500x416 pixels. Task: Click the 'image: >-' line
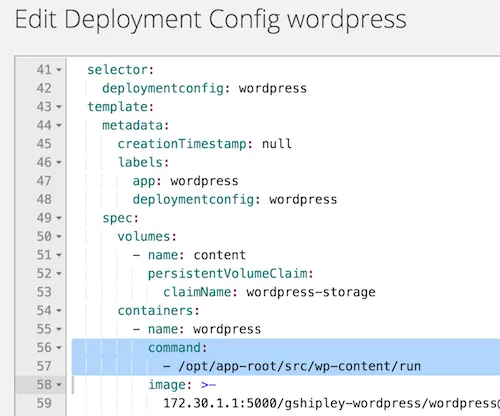pos(182,385)
